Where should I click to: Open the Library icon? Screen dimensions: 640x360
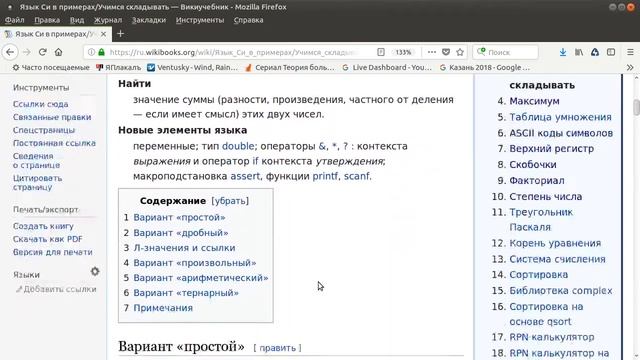pyautogui.click(x=579, y=52)
